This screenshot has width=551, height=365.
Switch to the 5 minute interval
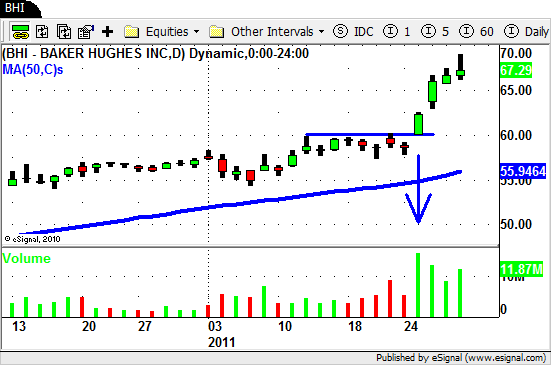pyautogui.click(x=435, y=31)
